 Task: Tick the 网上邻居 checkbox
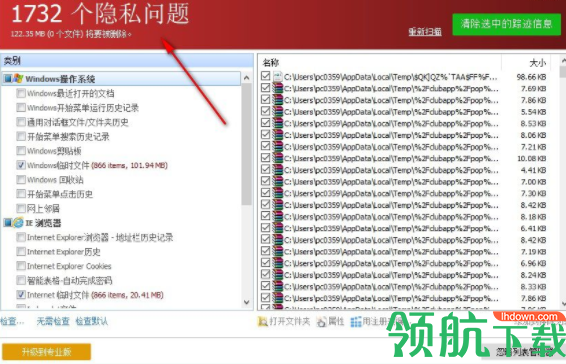click(x=21, y=208)
